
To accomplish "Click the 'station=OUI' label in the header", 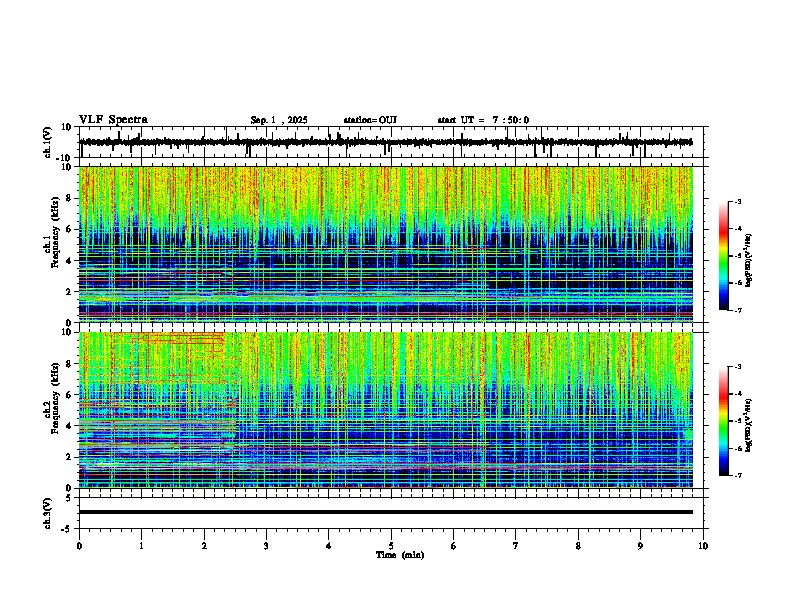I will [370, 120].
